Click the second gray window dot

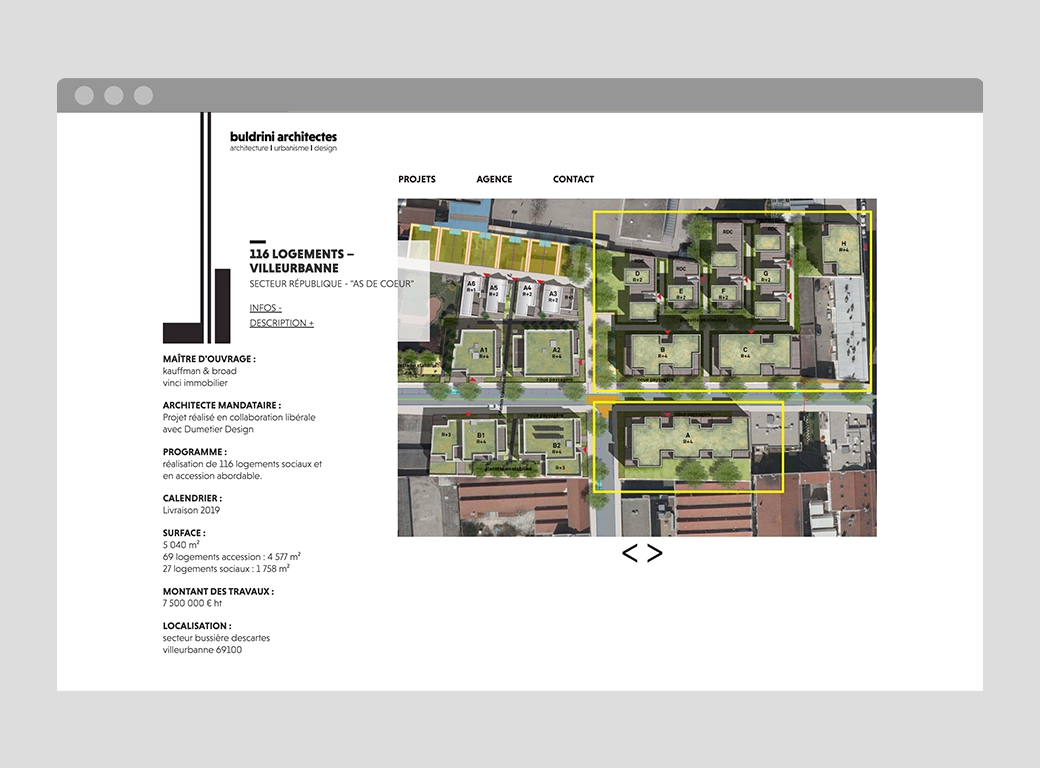pyautogui.click(x=113, y=96)
